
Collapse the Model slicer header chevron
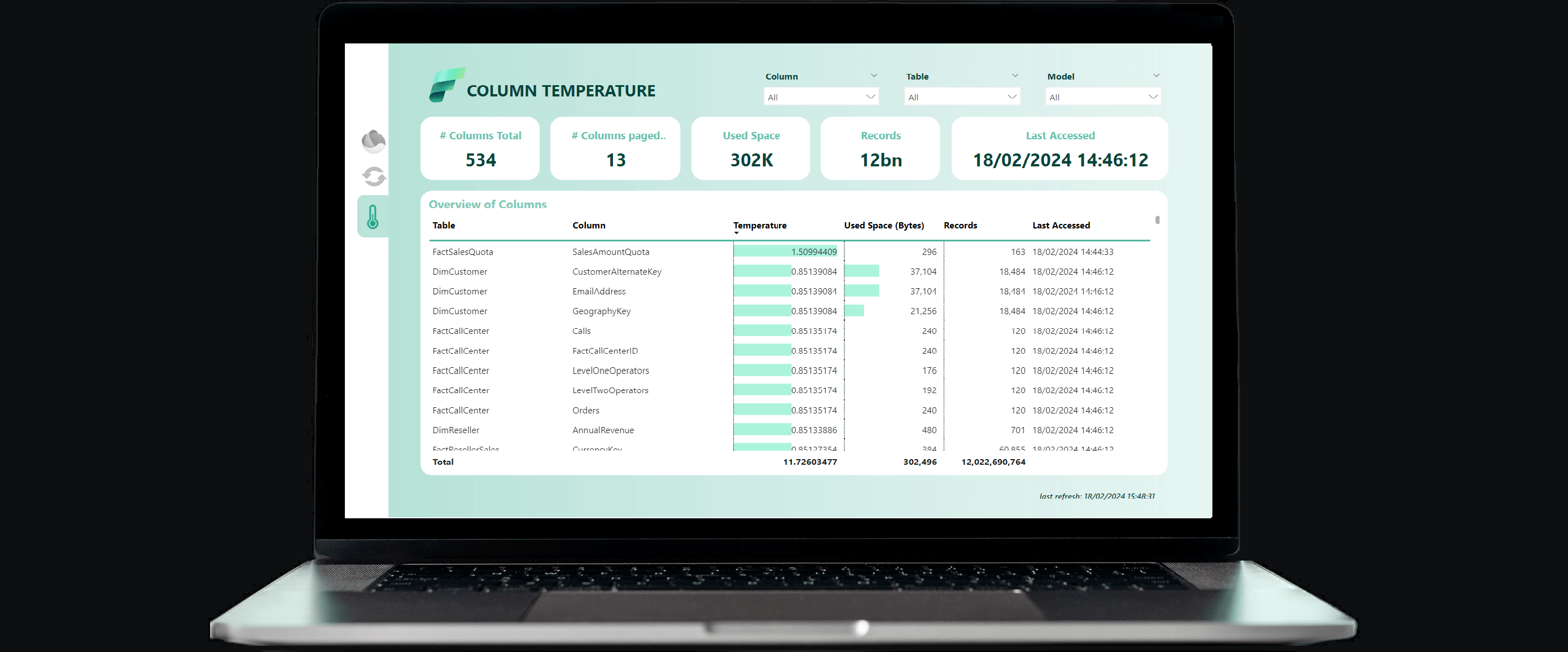(1156, 76)
